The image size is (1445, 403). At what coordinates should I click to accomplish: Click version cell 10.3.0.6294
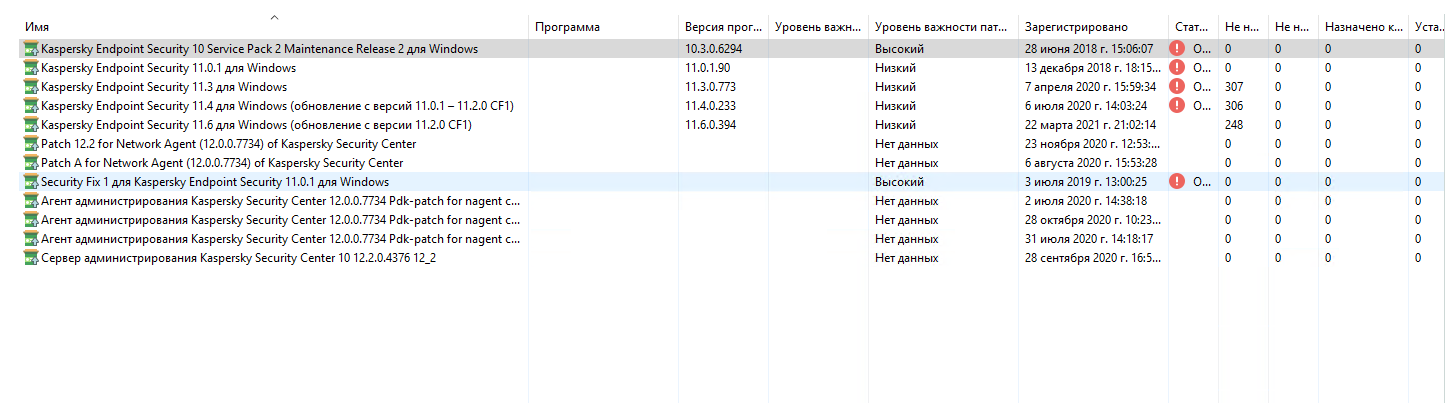point(713,49)
